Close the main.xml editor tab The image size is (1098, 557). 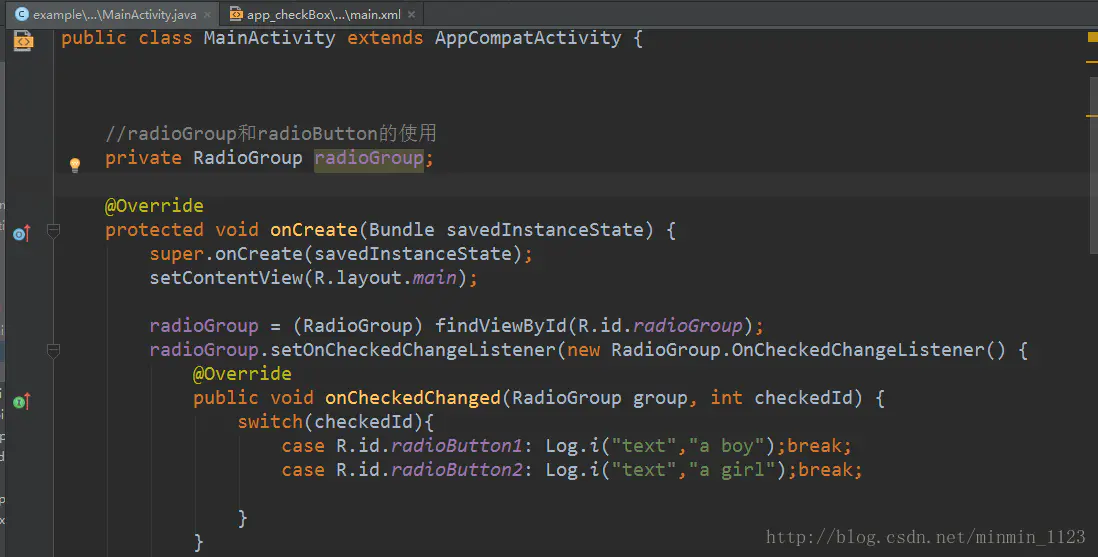click(x=411, y=15)
